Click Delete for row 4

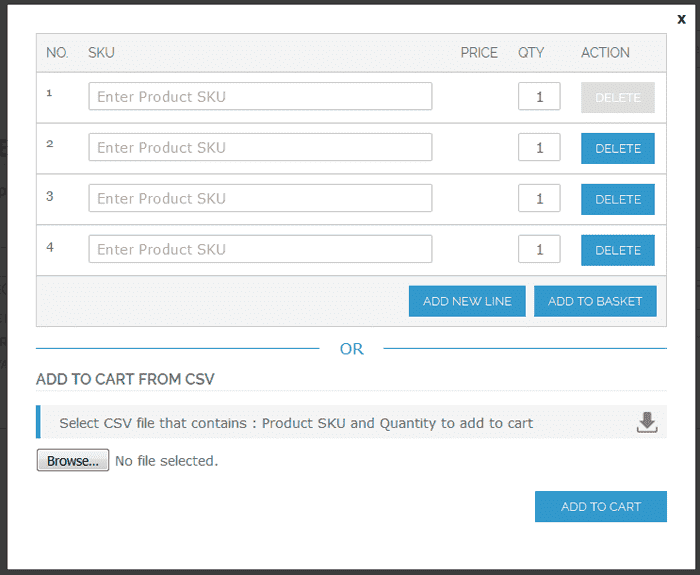coord(617,250)
